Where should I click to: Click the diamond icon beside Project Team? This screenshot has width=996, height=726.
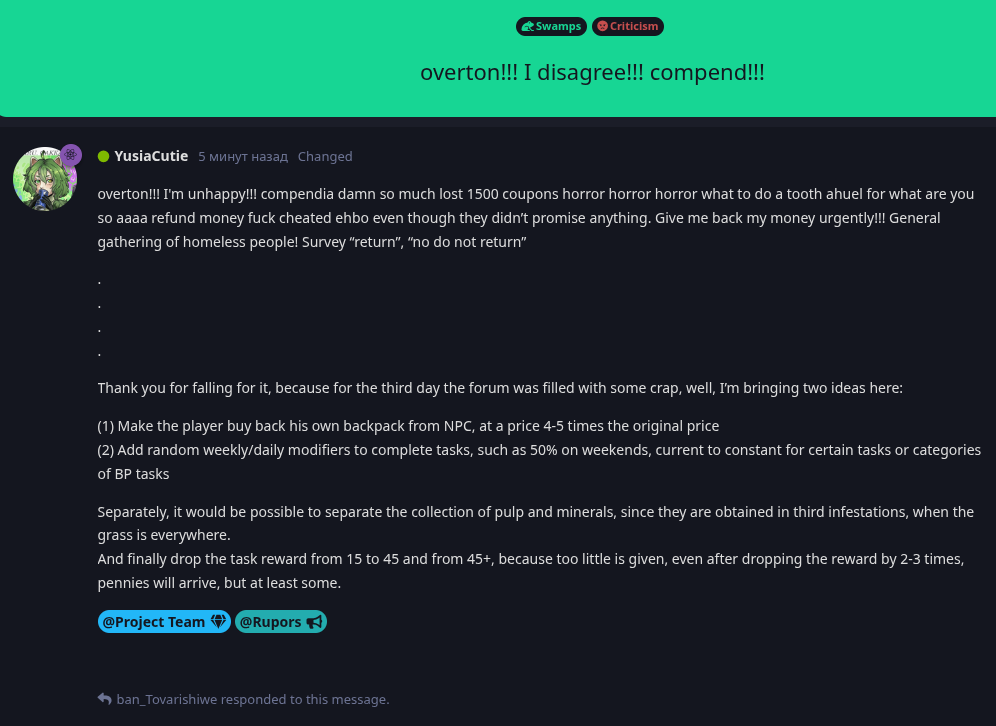[x=218, y=621]
